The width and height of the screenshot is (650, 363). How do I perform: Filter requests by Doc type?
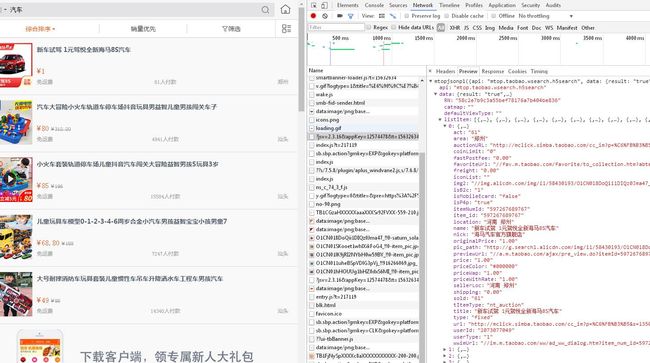pyautogui.click(x=536, y=27)
